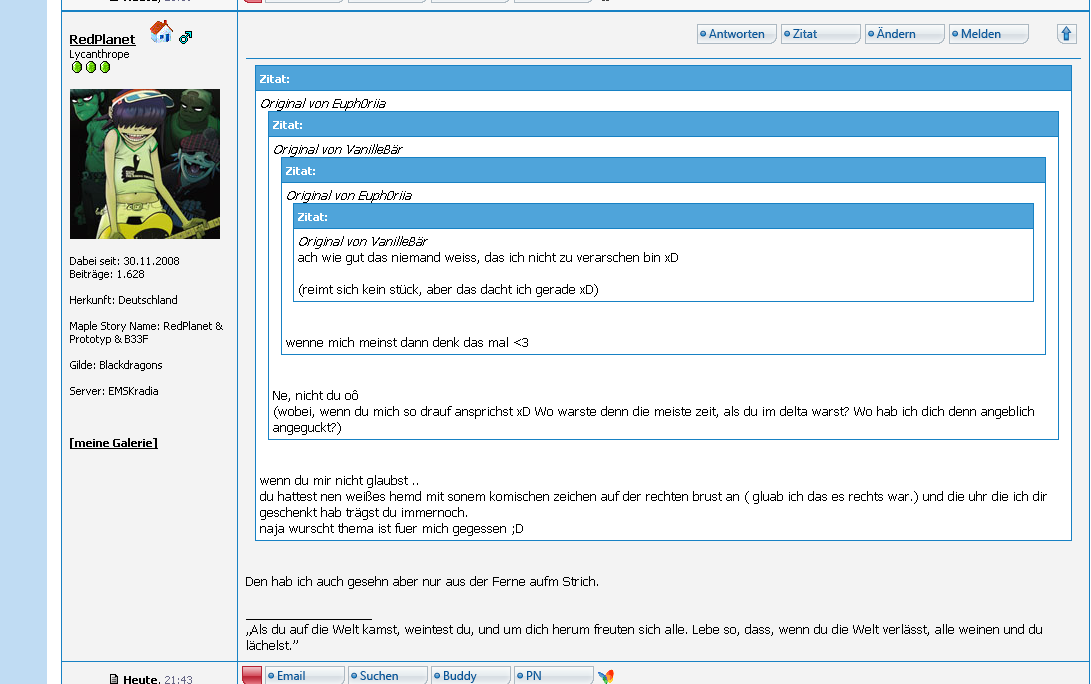Viewport: 1091px width, 684px height.
Task: Click the green rank dots under Lycanthrope
Action: [x=91, y=67]
